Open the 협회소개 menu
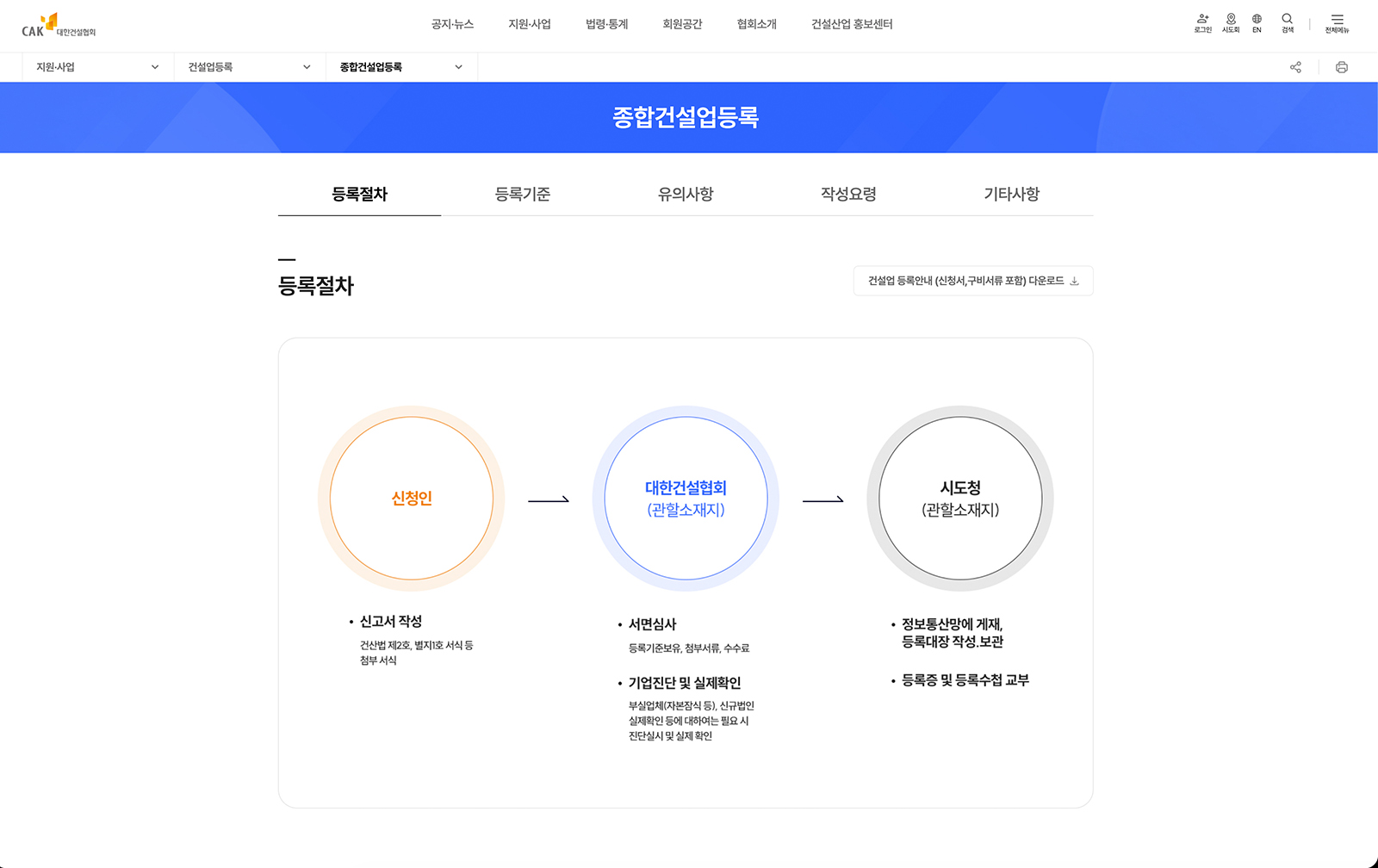Screen dimensions: 1378x868 click(x=757, y=24)
